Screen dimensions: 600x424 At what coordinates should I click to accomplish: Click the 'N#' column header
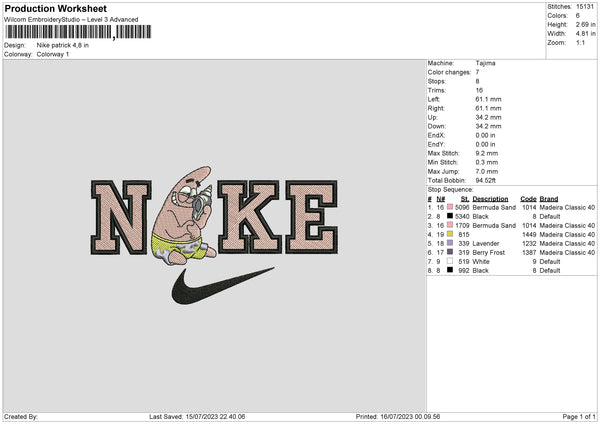440,199
